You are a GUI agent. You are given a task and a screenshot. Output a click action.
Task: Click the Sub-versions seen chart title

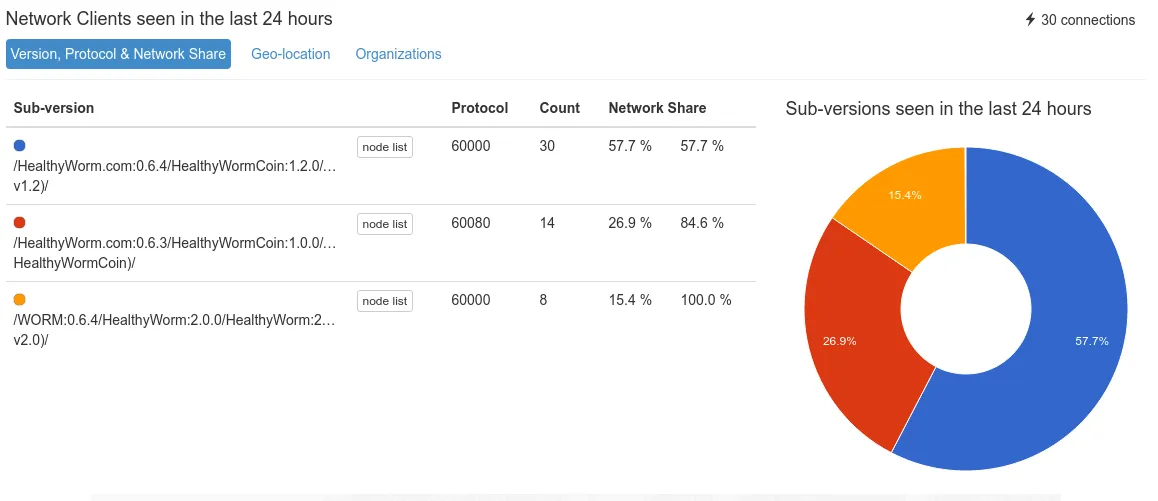point(938,109)
